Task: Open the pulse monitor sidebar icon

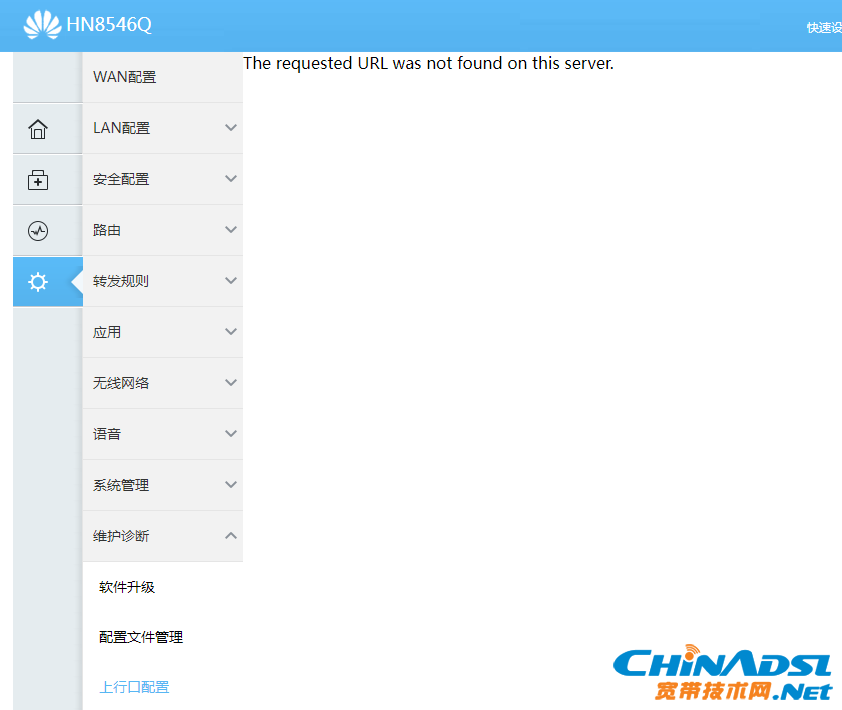Action: [x=38, y=231]
